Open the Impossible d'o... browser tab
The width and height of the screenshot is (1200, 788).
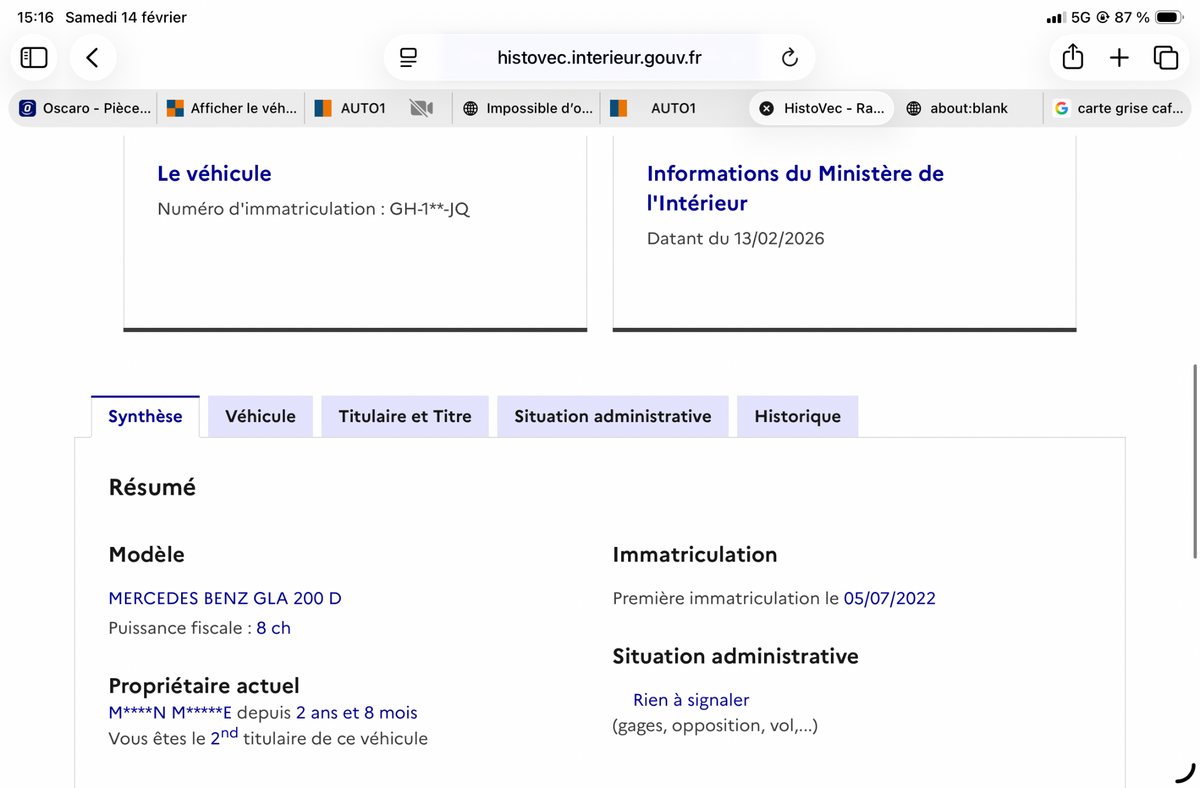coord(528,108)
